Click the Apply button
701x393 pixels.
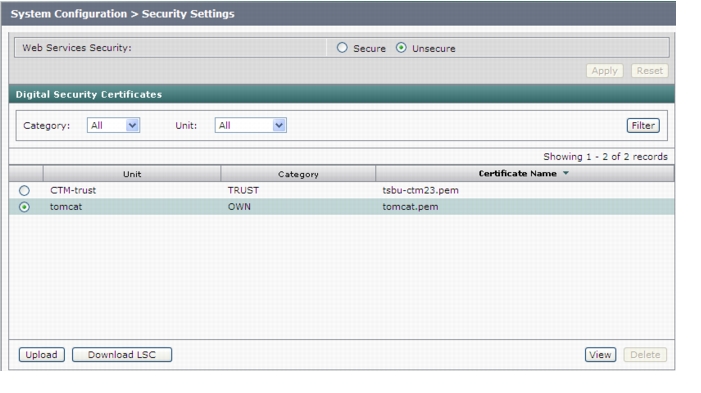click(x=604, y=71)
